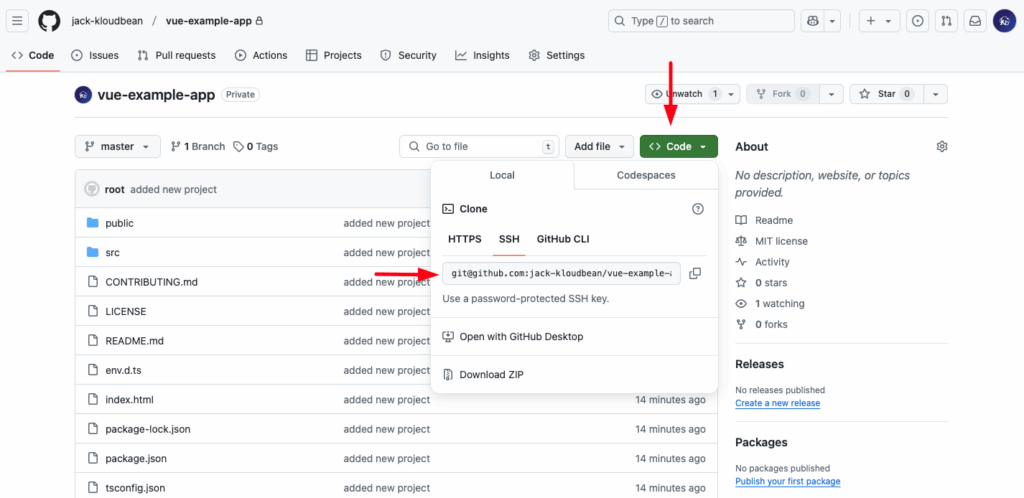Fork the repository
The height and width of the screenshot is (498, 1024).
click(x=783, y=94)
